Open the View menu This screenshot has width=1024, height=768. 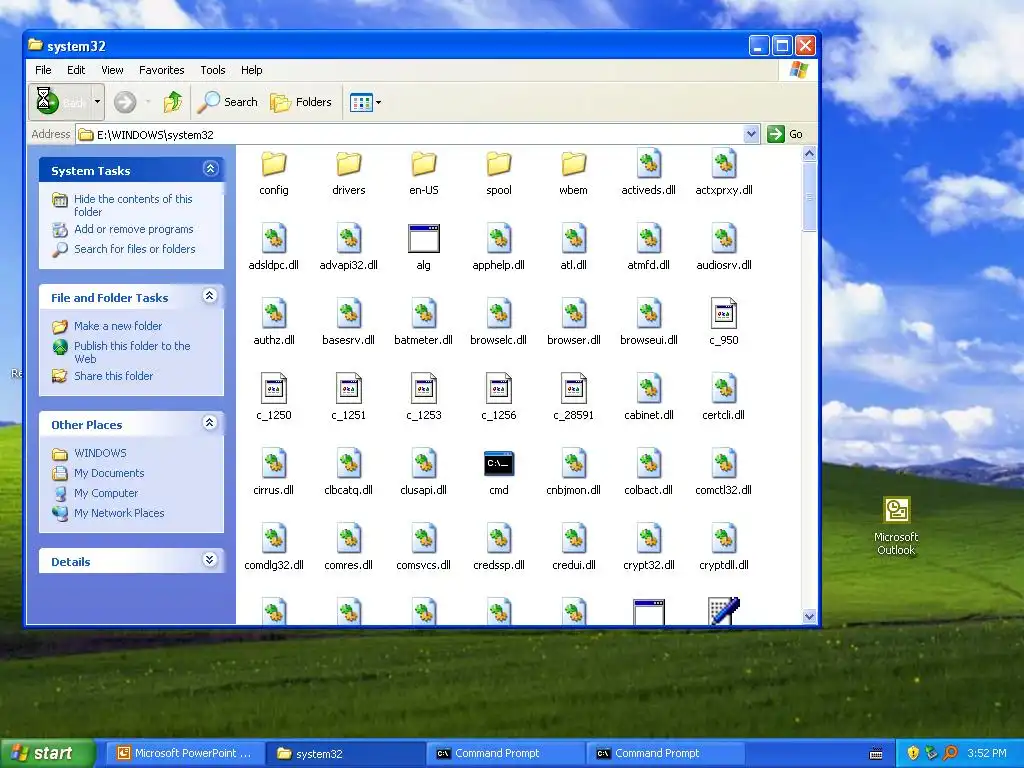pos(112,70)
